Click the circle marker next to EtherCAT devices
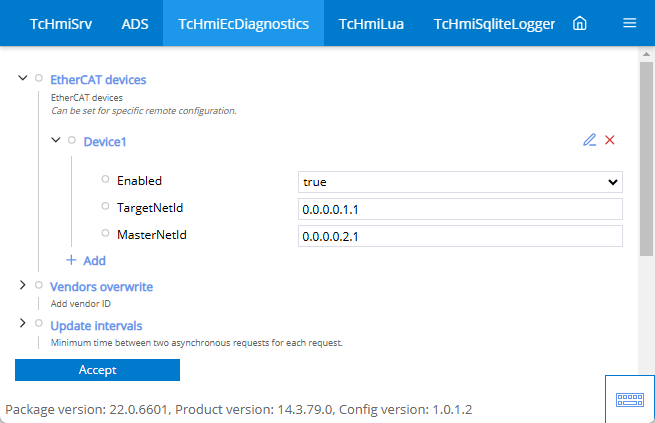The width and height of the screenshot is (655, 423). click(39, 78)
